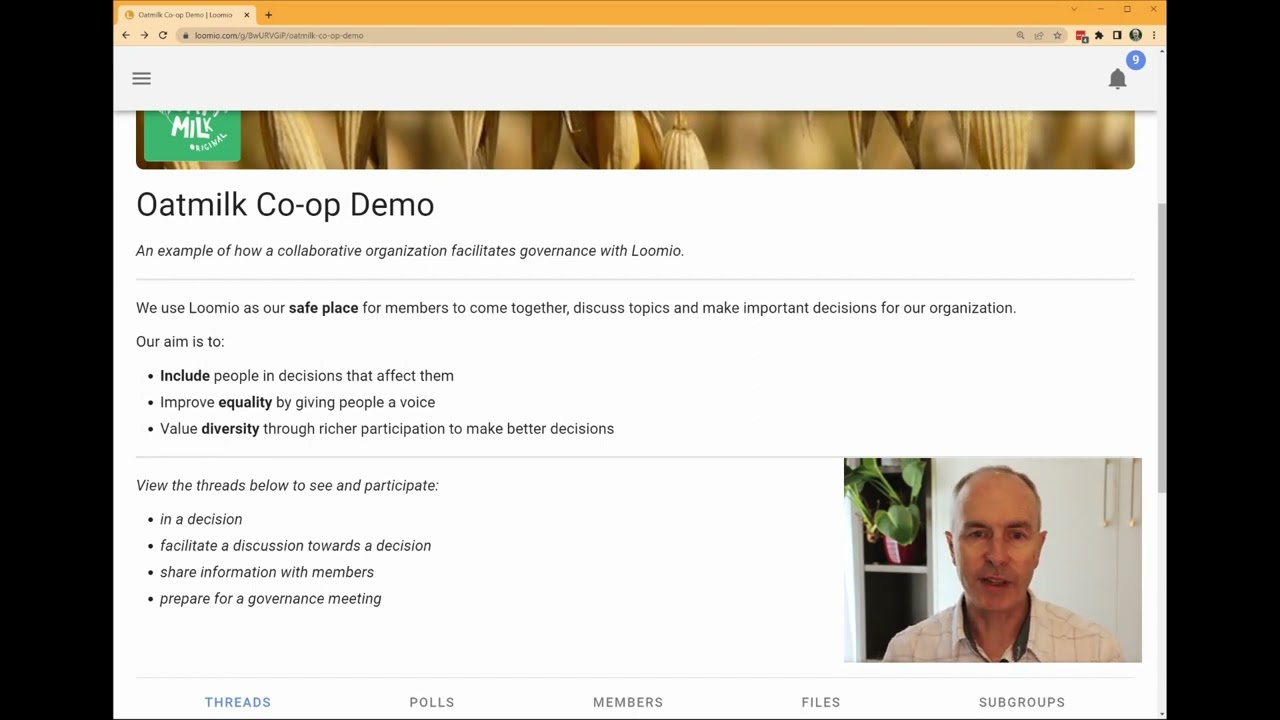The width and height of the screenshot is (1280, 720).
Task: Click the Oatmilk Co-op Demo heading
Action: (x=285, y=204)
